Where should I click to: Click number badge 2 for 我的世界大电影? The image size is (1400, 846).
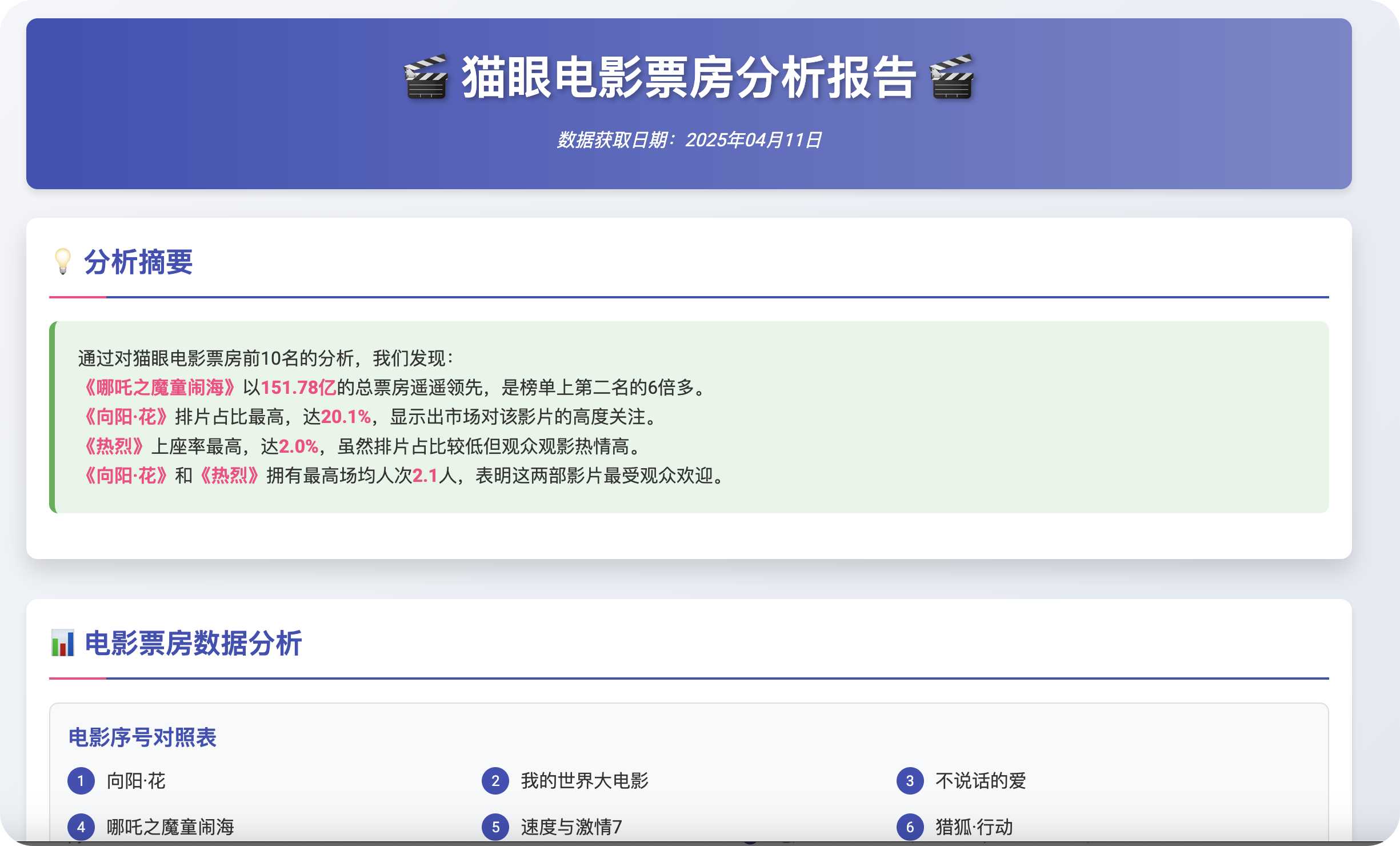[495, 781]
